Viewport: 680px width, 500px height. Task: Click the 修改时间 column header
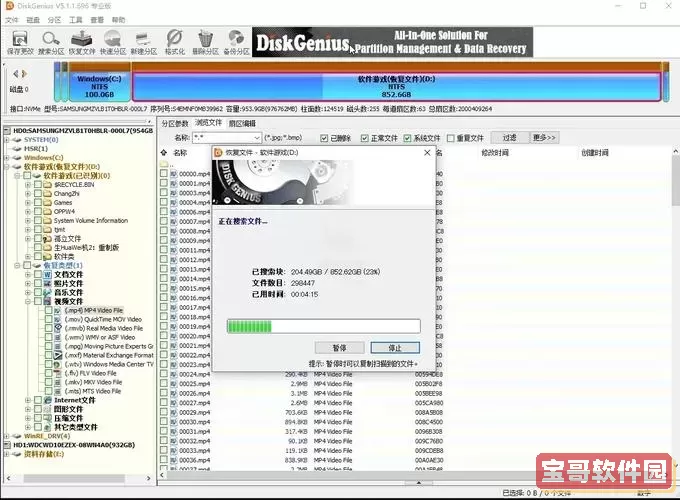point(495,153)
